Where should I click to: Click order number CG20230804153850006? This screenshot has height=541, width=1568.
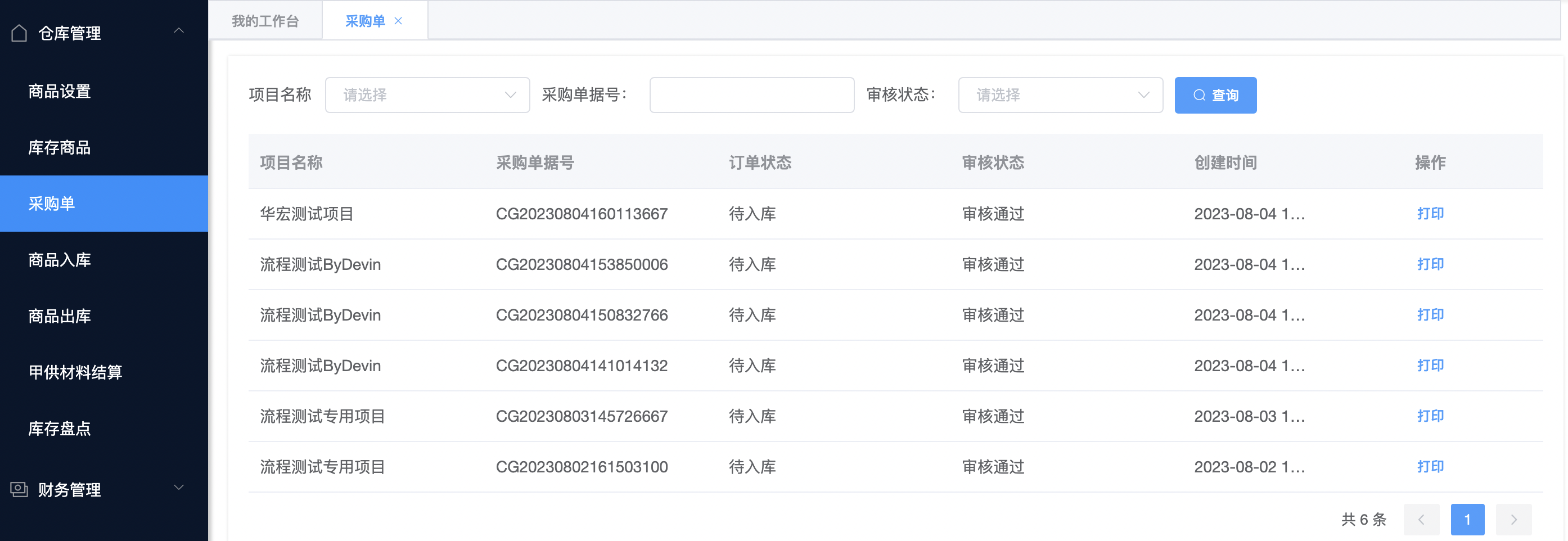(582, 264)
